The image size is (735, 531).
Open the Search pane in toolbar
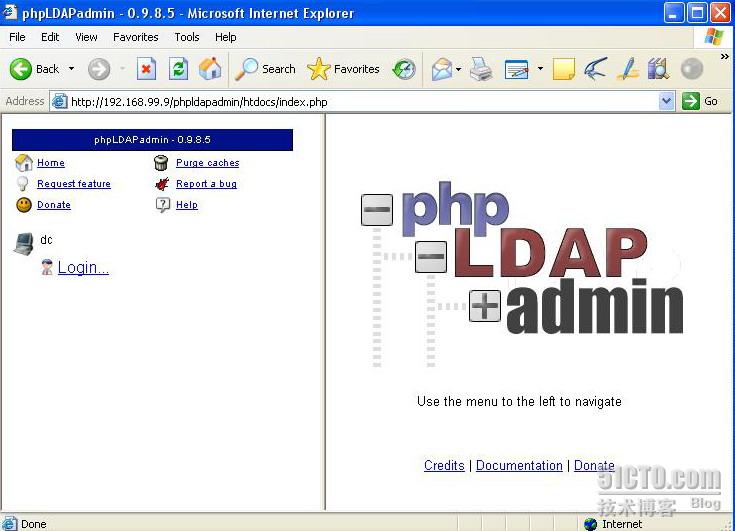[265, 69]
